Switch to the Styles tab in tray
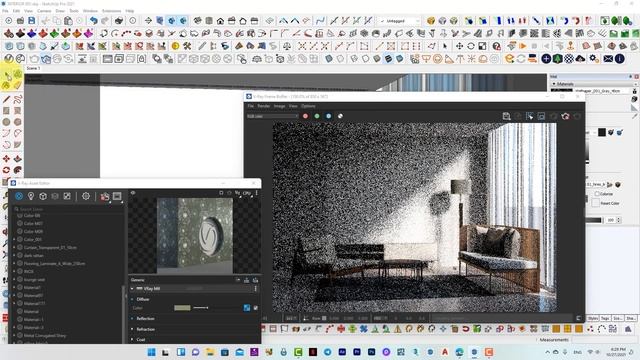Screen dimensions: 640x360 click(x=593, y=318)
